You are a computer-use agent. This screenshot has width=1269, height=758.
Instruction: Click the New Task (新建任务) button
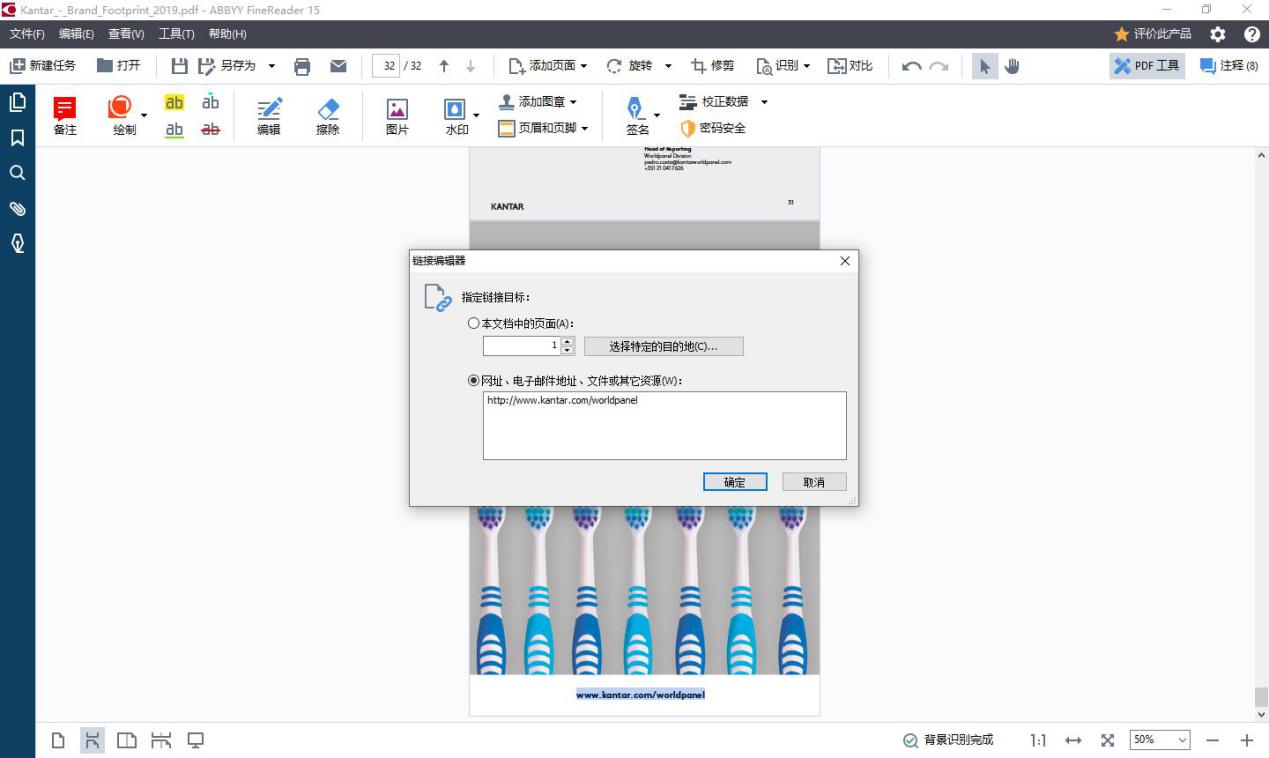point(43,66)
